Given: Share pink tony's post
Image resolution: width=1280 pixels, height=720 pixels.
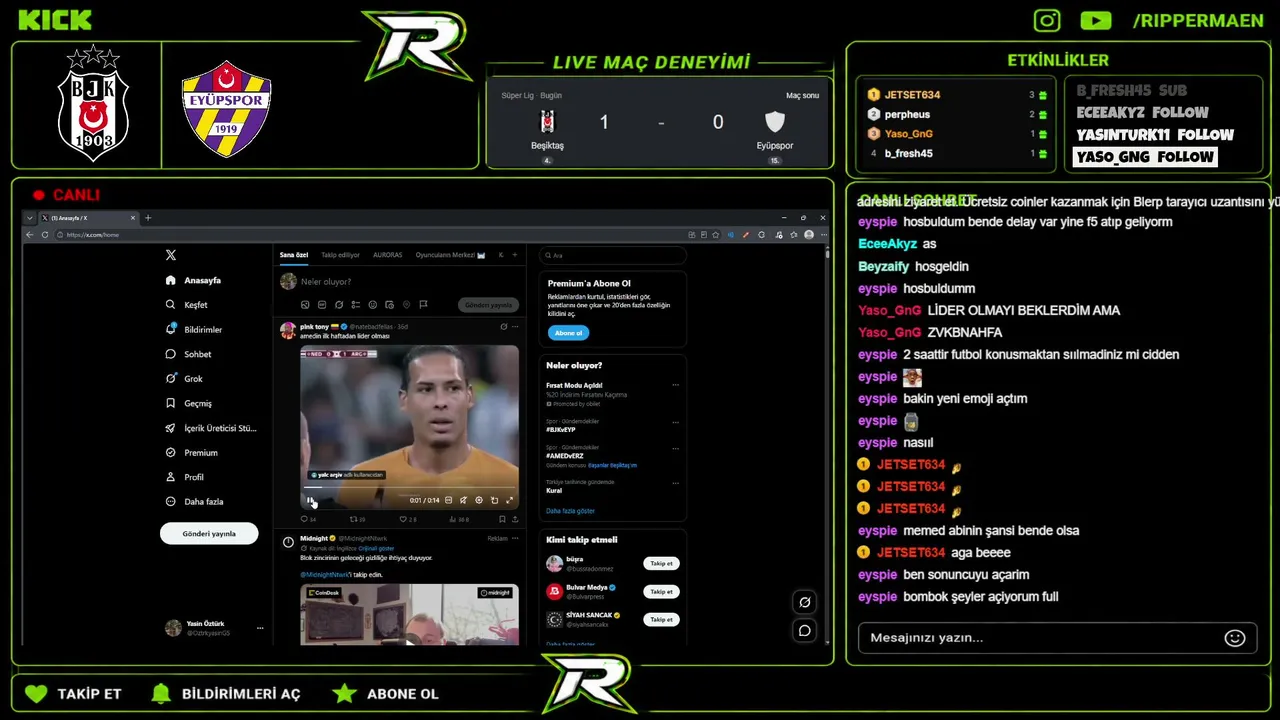Looking at the screenshot, I should pyautogui.click(x=515, y=519).
